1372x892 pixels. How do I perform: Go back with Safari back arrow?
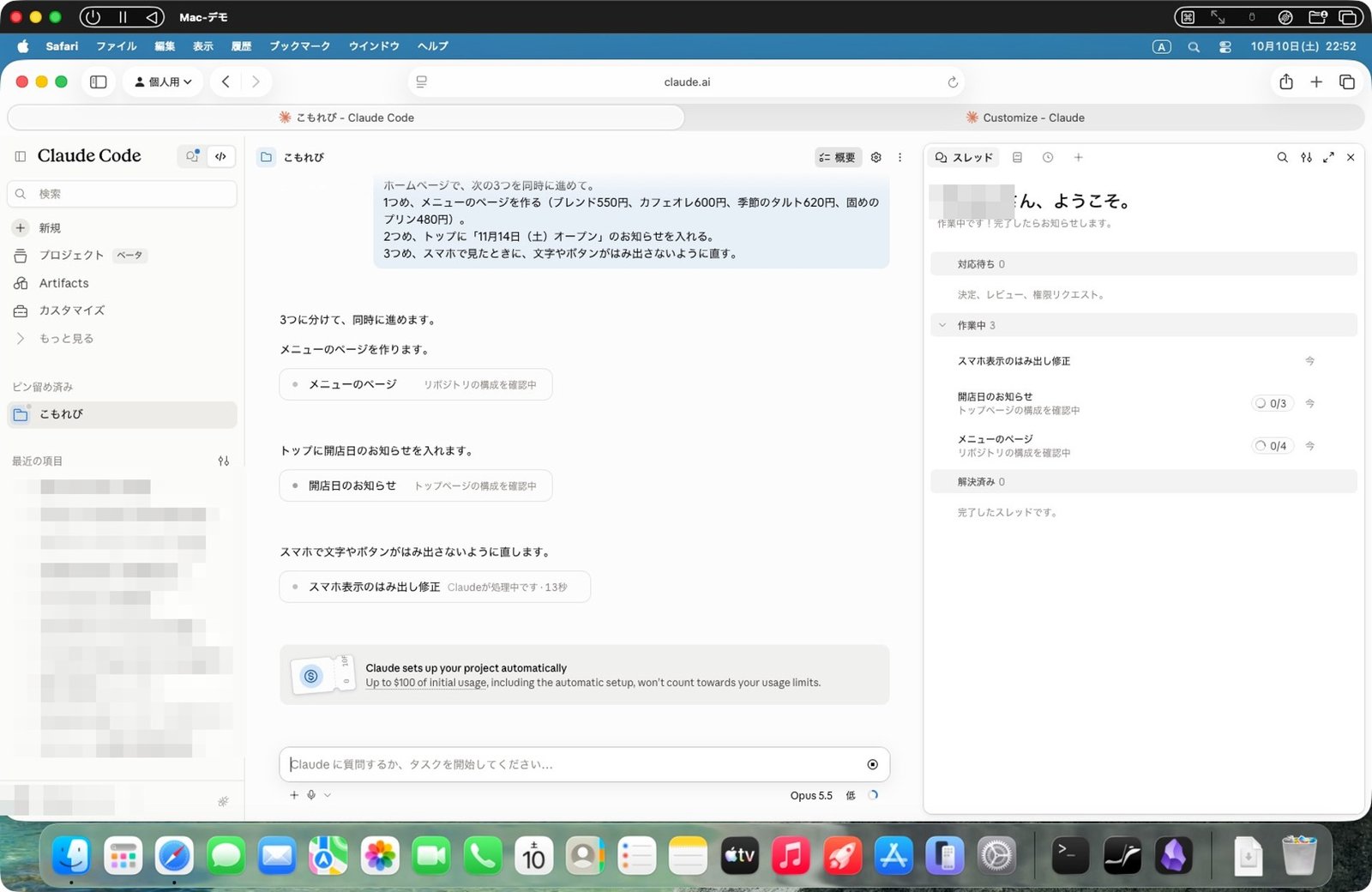226,82
